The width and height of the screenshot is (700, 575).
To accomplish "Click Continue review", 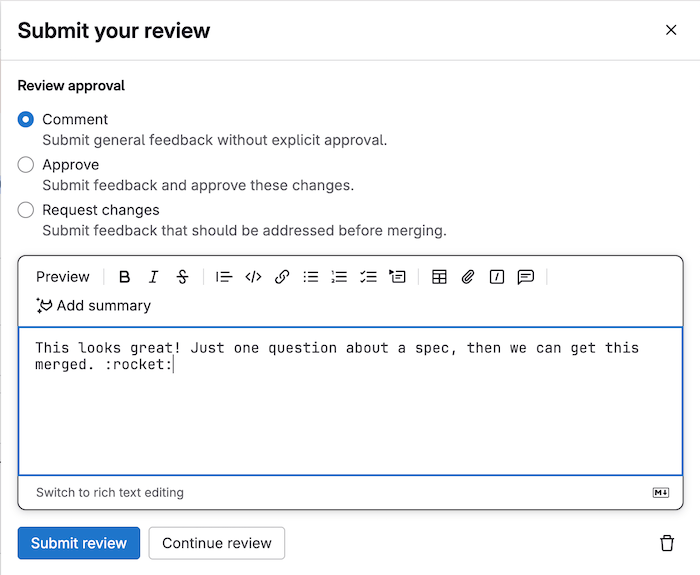I will (217, 543).
